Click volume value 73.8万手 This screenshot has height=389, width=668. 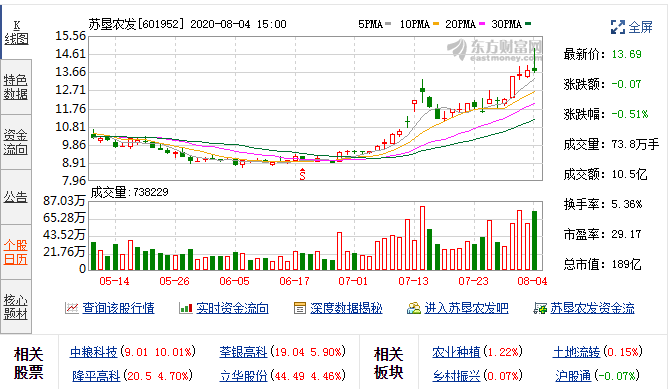(635, 144)
